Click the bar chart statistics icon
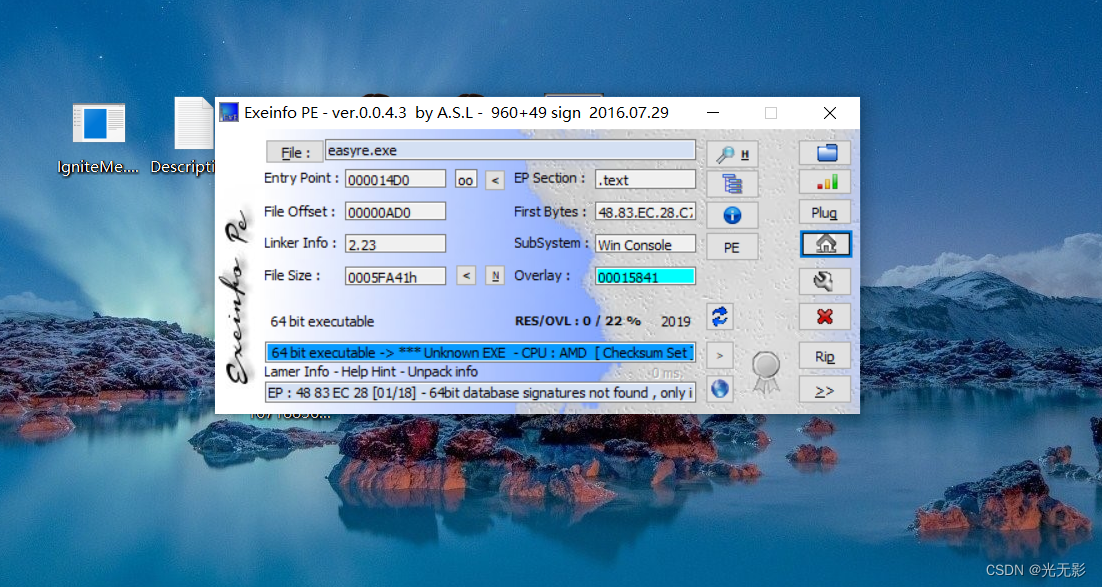Image resolution: width=1102 pixels, height=587 pixels. click(x=825, y=182)
